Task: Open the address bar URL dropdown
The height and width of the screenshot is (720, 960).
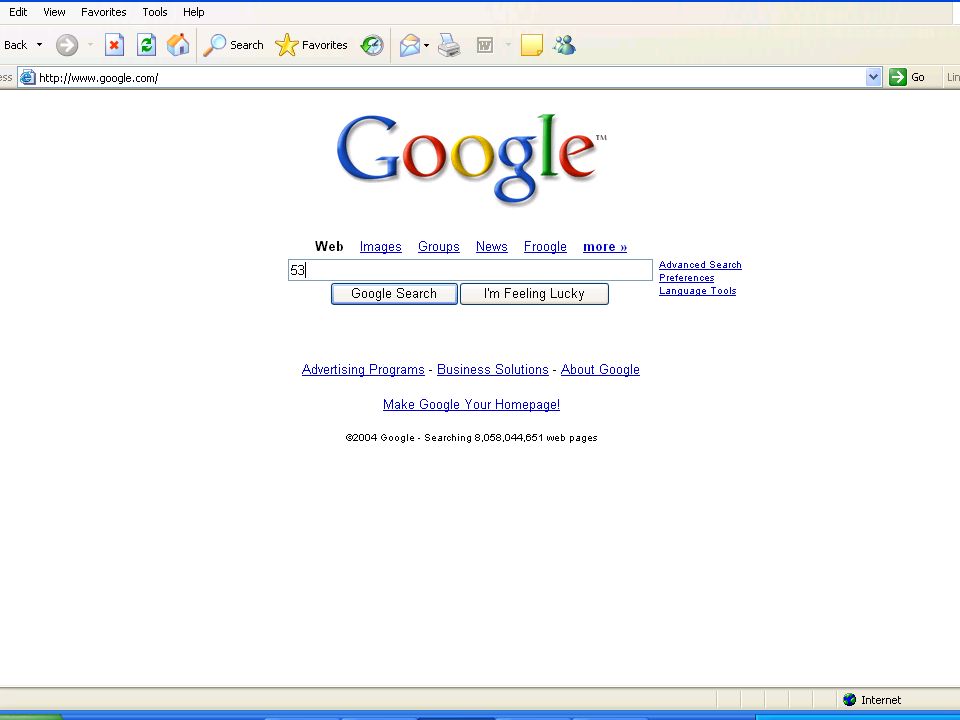Action: (x=873, y=77)
